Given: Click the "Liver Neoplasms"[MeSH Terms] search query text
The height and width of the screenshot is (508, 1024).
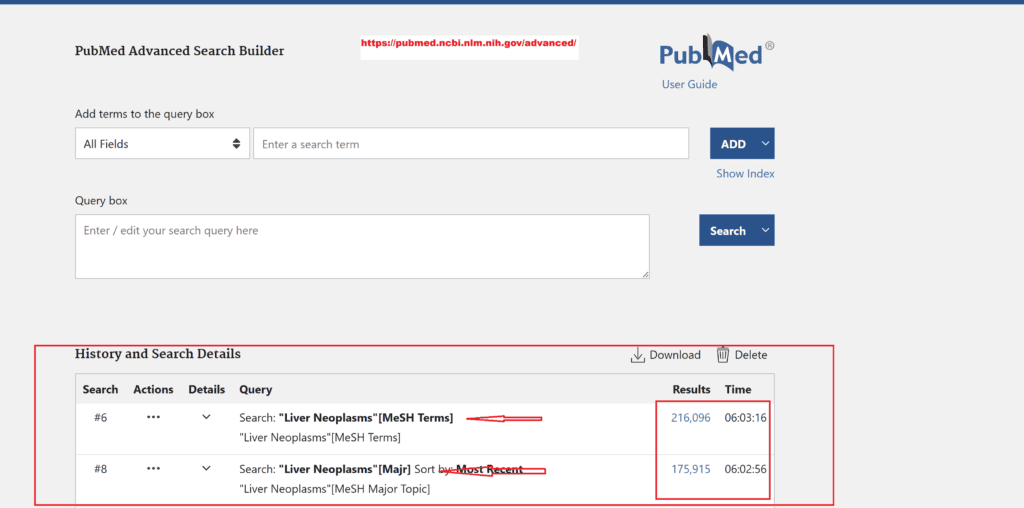Looking at the screenshot, I should (366, 418).
